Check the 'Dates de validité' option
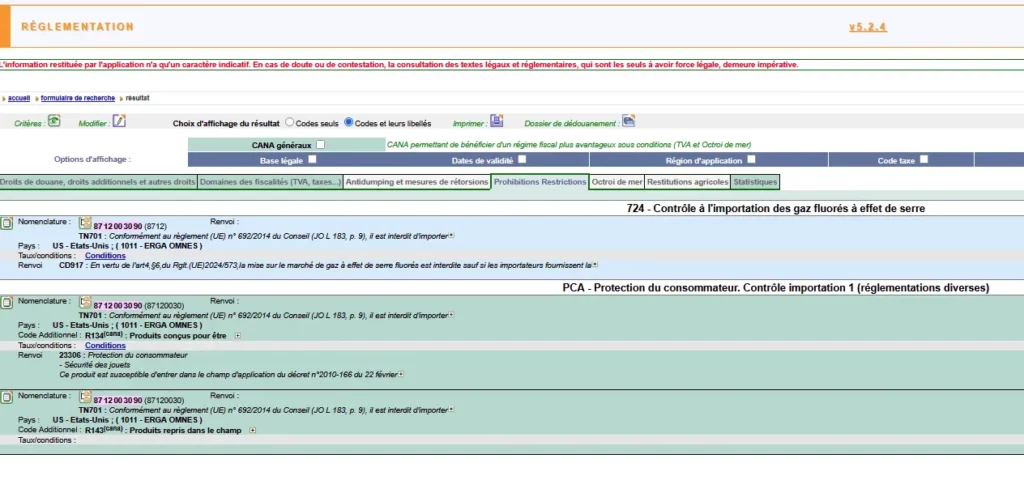 pos(519,159)
